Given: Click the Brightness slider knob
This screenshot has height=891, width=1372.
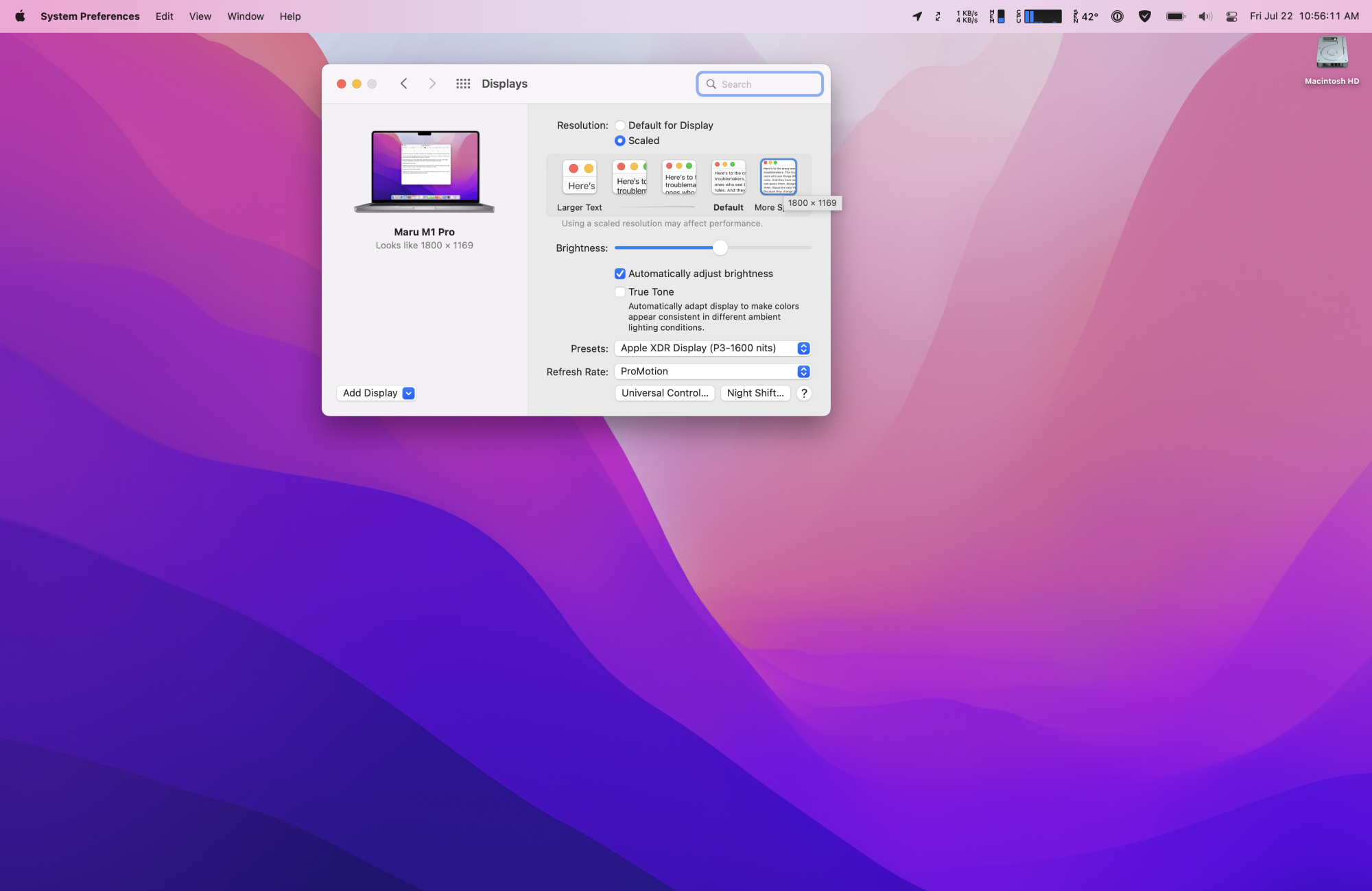Looking at the screenshot, I should 720,248.
